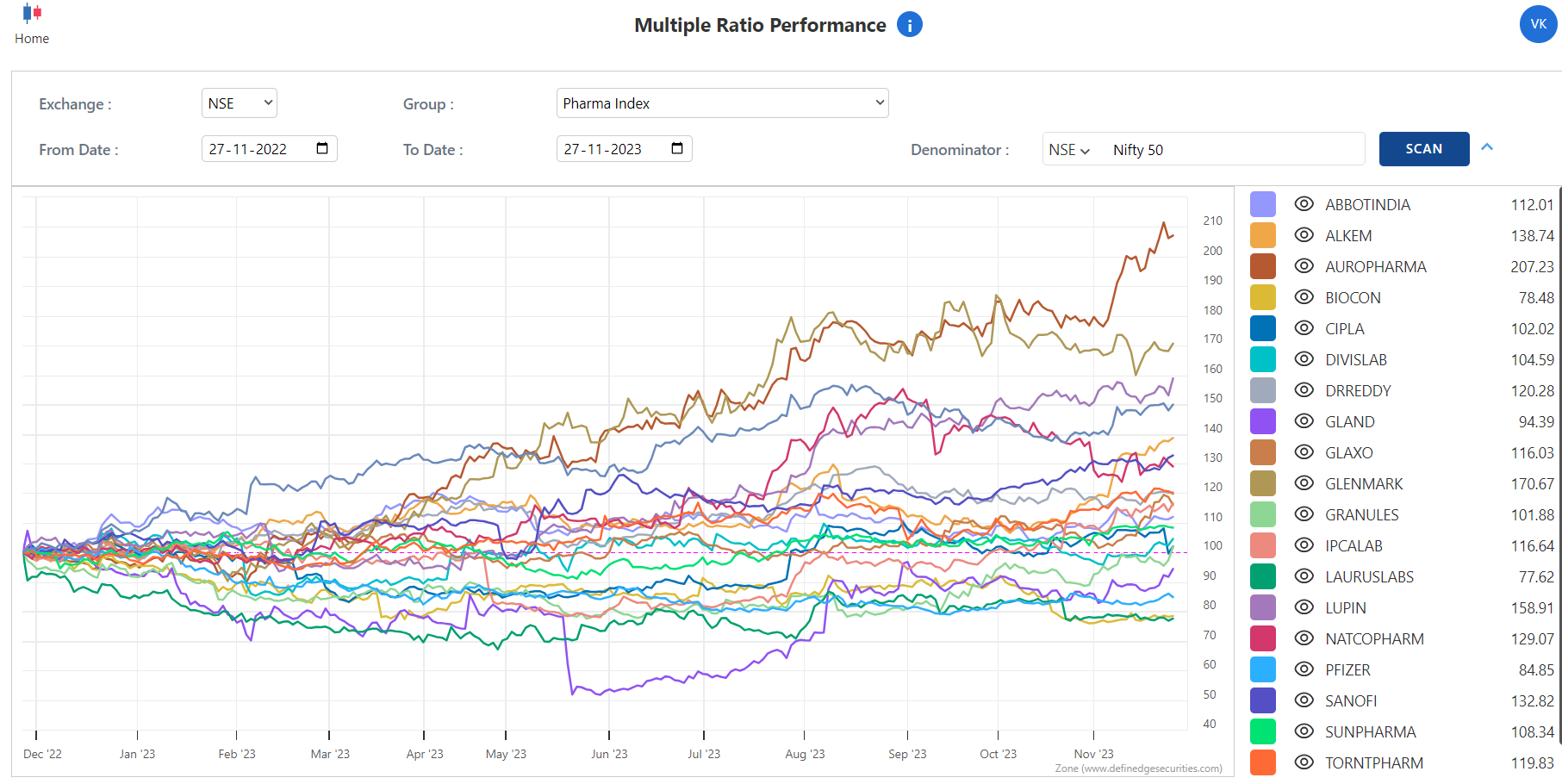Open the Exchange NSE dropdown
The image size is (1562, 784).
click(240, 103)
